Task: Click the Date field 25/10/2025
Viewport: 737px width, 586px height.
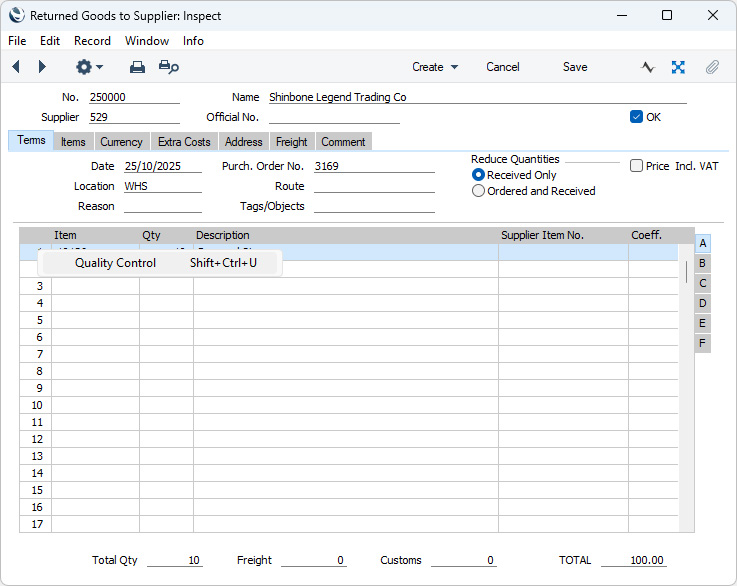Action: click(163, 166)
